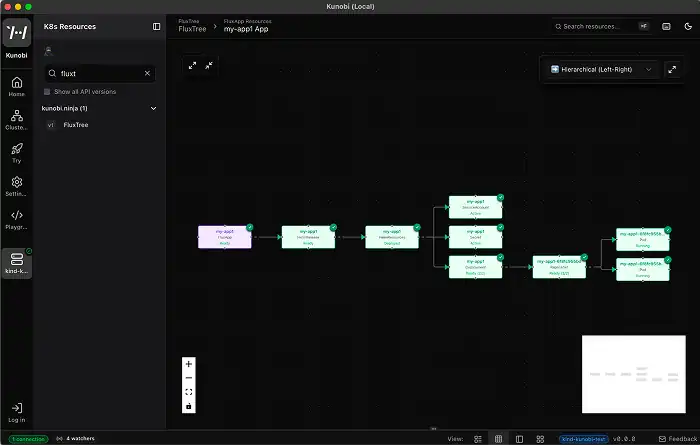
Task: Click the 1 connection status badge
Action: 28,439
